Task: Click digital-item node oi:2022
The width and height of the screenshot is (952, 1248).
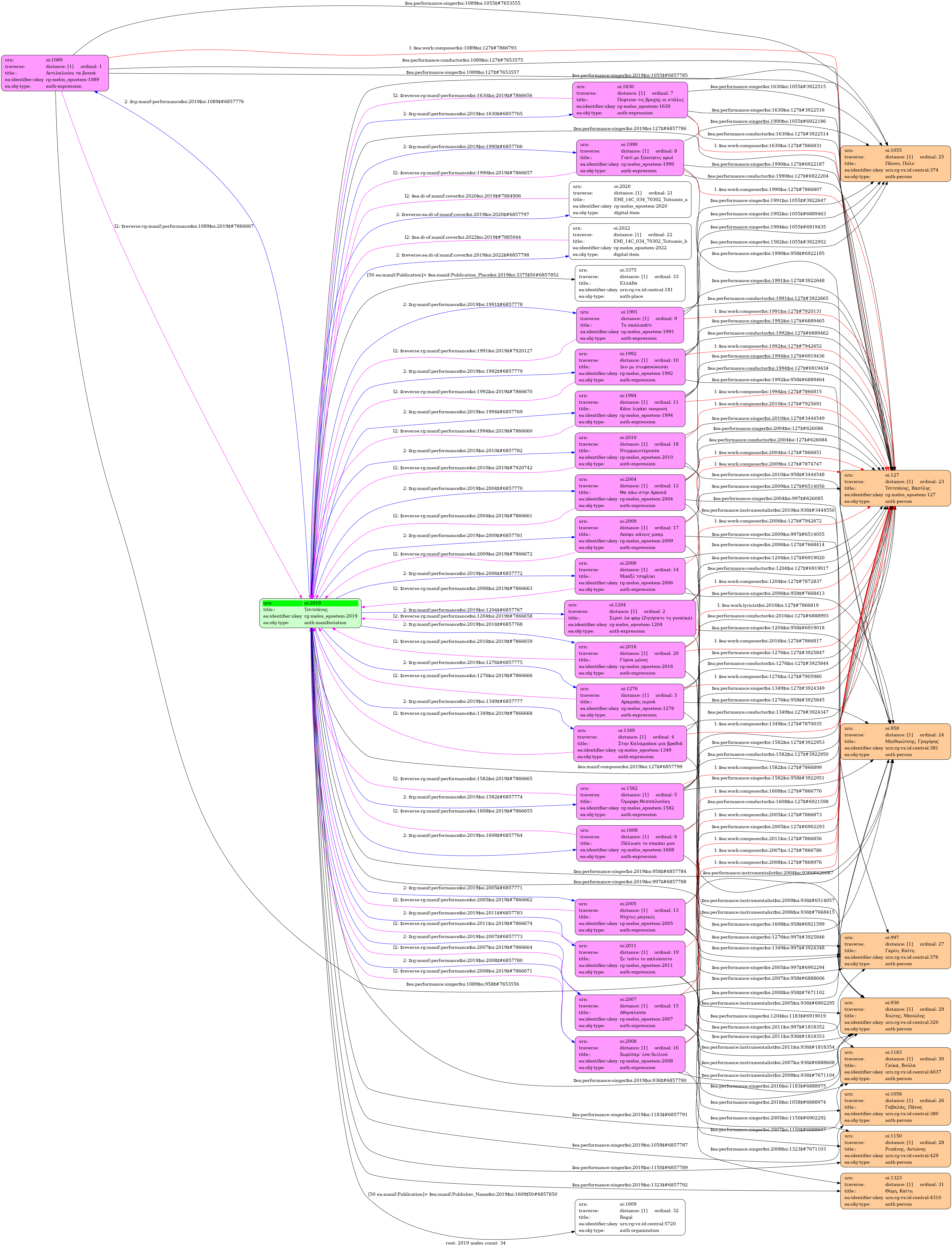Action: (630, 242)
